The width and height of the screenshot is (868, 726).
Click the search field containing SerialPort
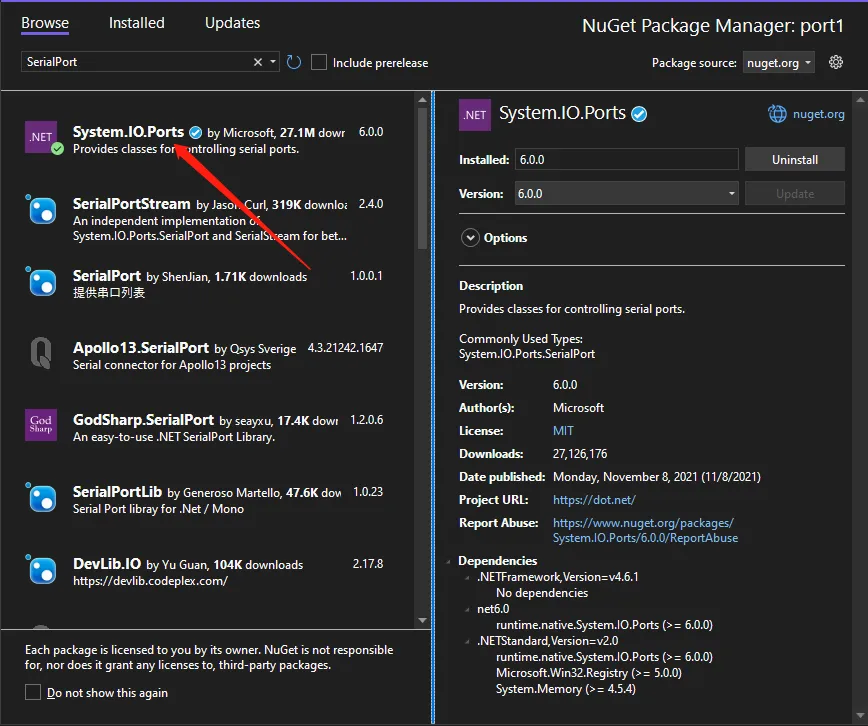click(137, 62)
